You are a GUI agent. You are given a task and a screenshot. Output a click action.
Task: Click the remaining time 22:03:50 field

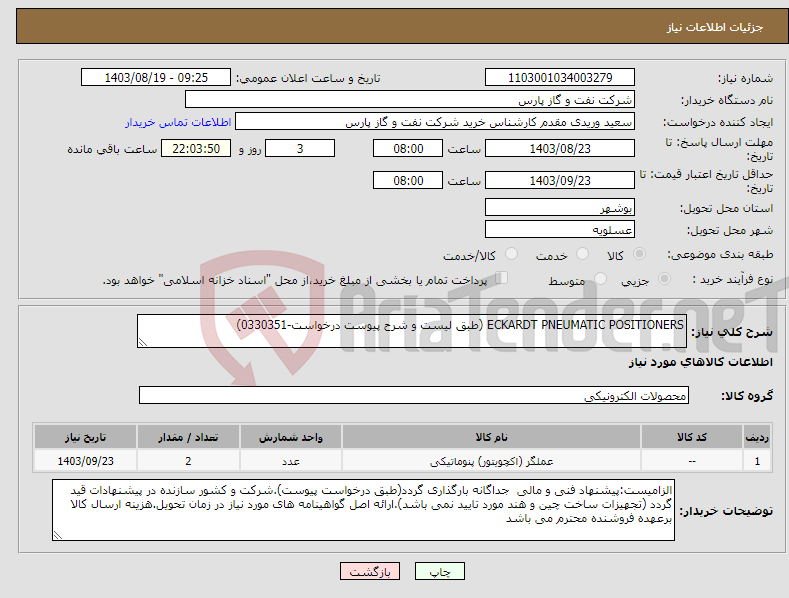(x=196, y=148)
